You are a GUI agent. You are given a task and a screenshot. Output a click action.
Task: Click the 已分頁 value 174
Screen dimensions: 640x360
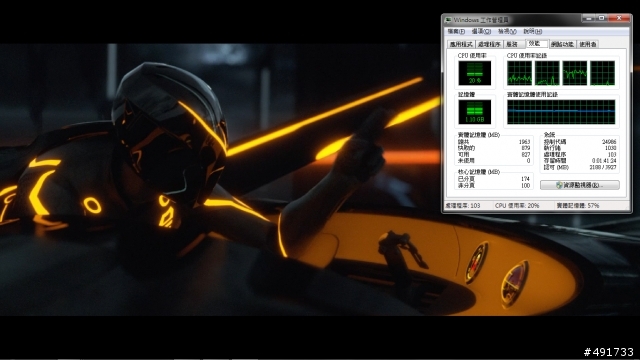[526, 179]
